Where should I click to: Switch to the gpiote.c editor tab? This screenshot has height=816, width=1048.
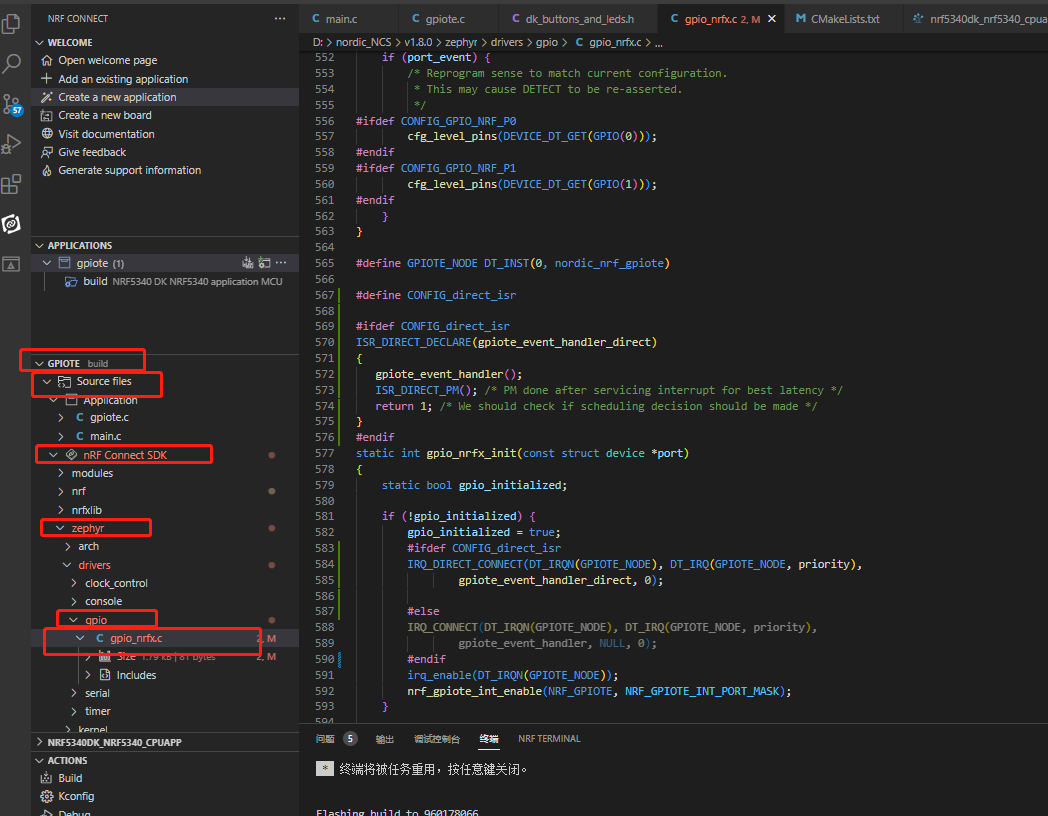[448, 19]
